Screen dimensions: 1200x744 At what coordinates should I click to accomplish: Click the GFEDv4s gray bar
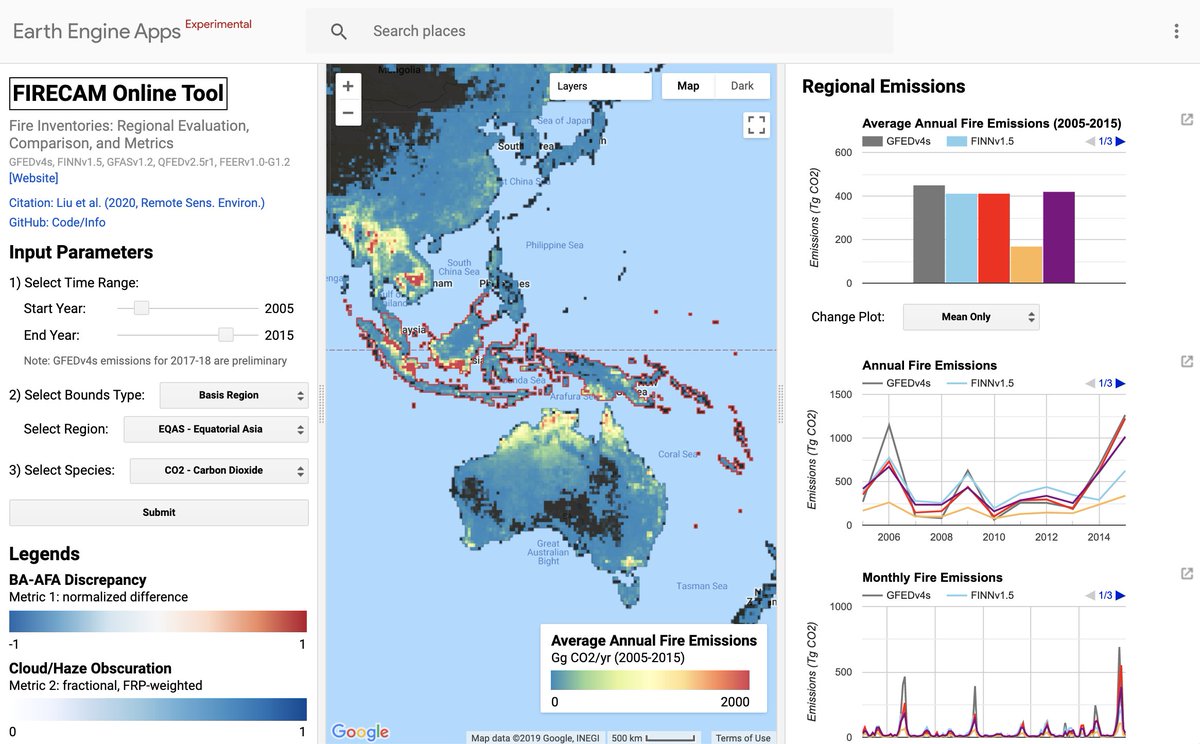(x=929, y=234)
